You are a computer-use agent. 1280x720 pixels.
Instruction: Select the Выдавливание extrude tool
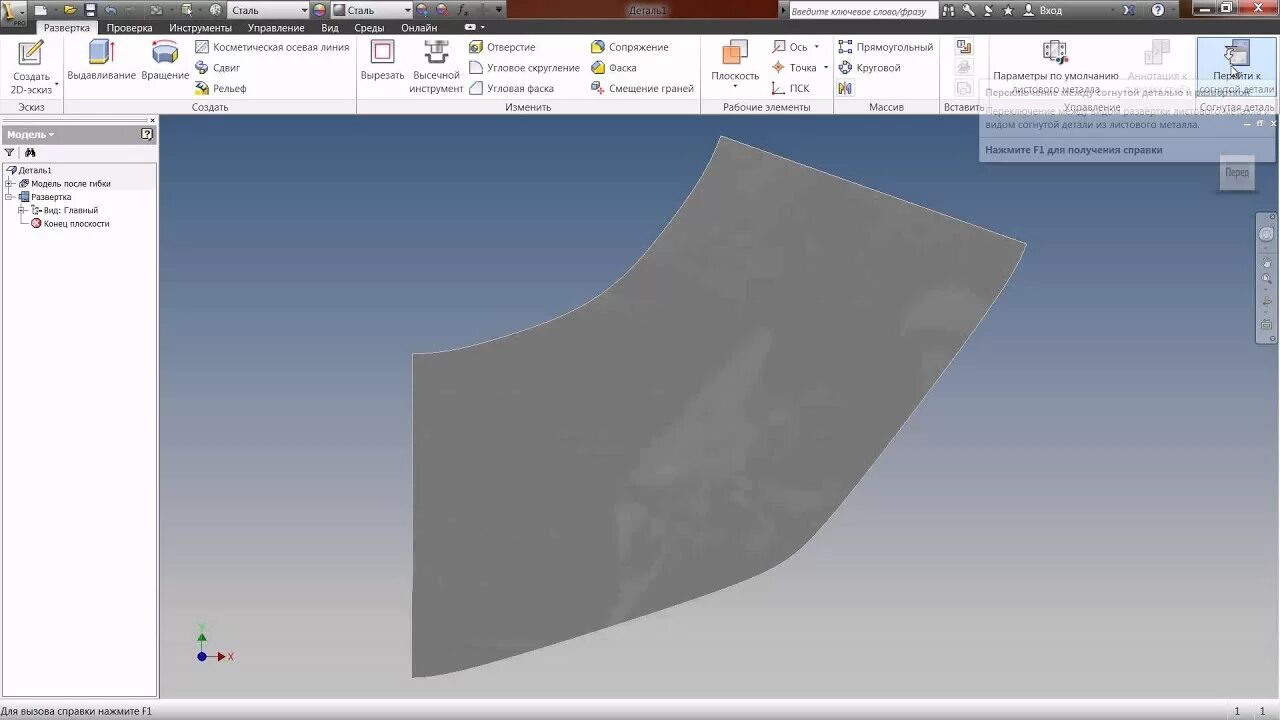[101, 62]
